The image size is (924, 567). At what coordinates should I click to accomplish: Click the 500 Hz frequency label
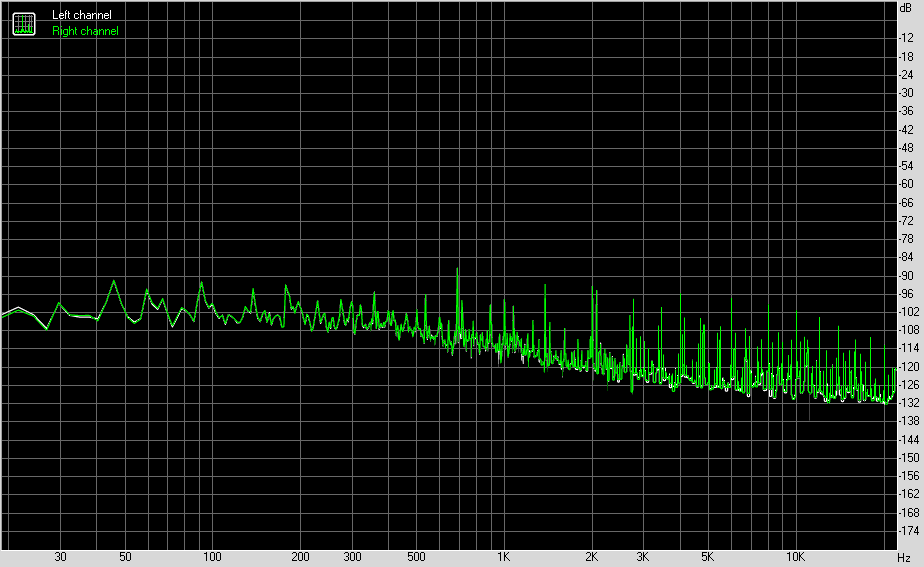tap(416, 557)
